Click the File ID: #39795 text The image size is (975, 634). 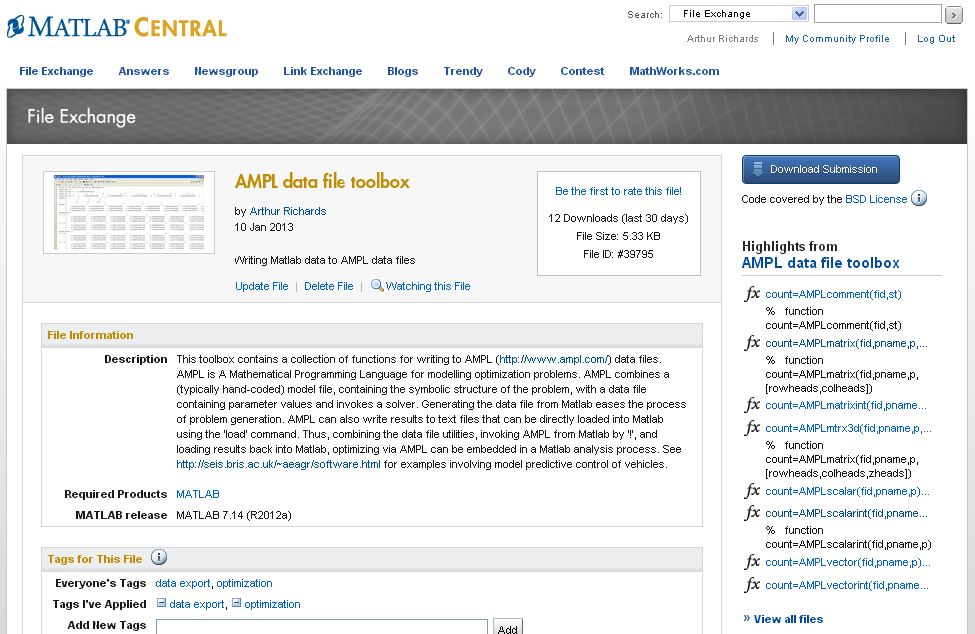(618, 254)
